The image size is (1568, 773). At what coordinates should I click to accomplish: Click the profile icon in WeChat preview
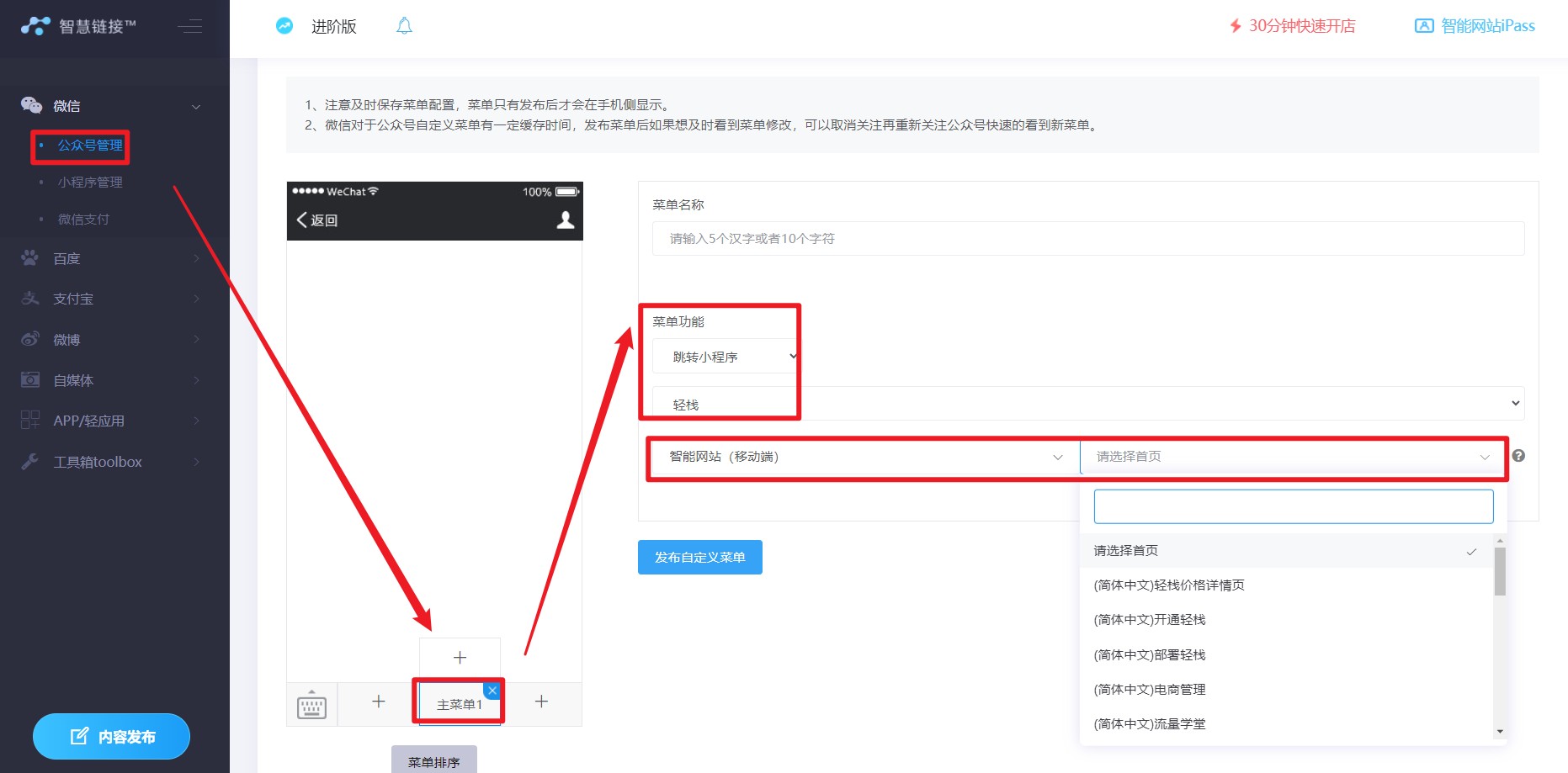(566, 220)
